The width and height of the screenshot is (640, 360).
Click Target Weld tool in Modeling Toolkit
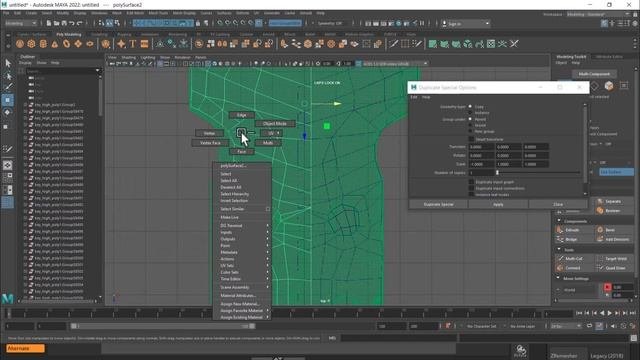tap(615, 259)
